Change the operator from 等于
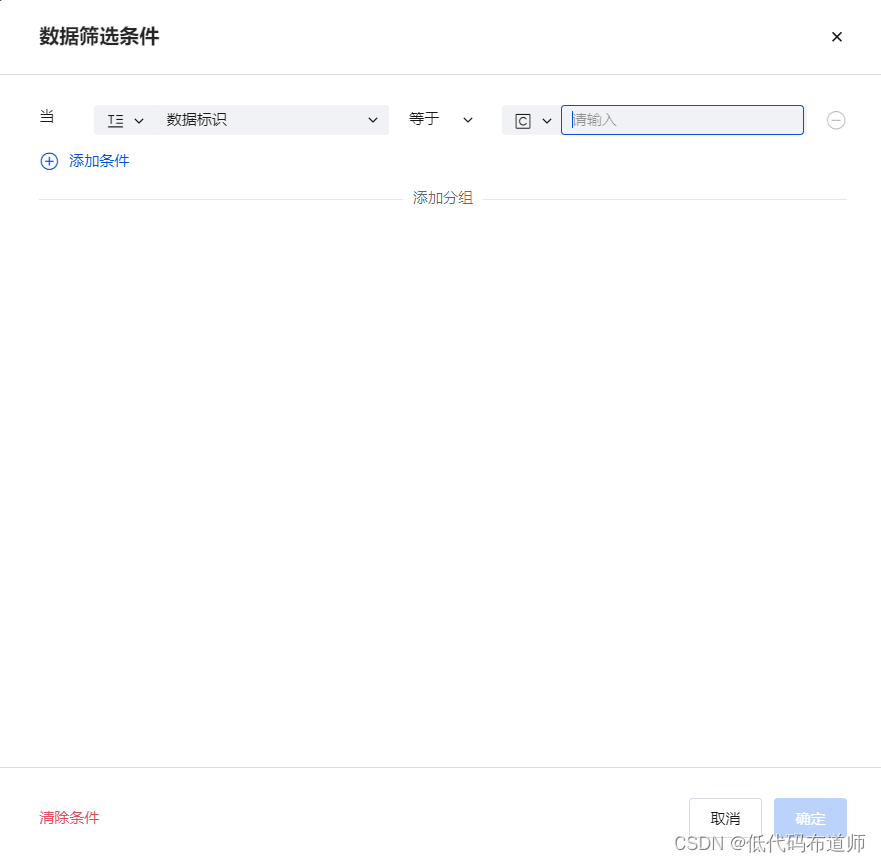 (x=441, y=120)
